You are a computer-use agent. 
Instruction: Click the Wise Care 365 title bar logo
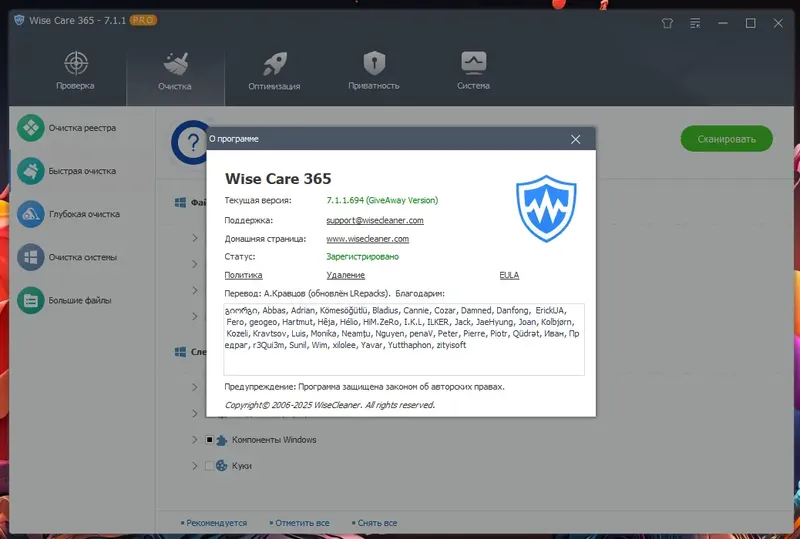tap(19, 20)
